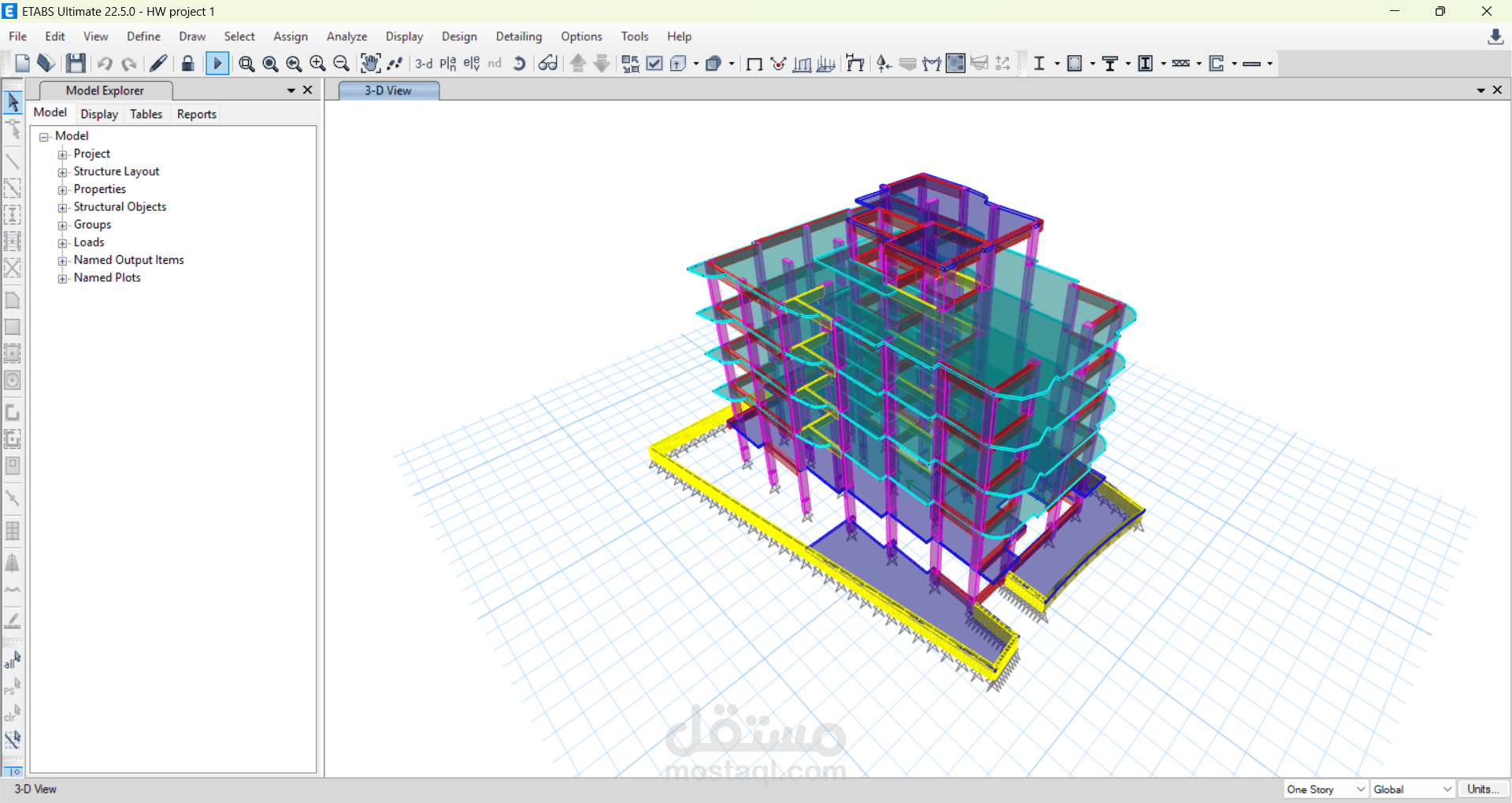Set default 3-d view

[424, 64]
